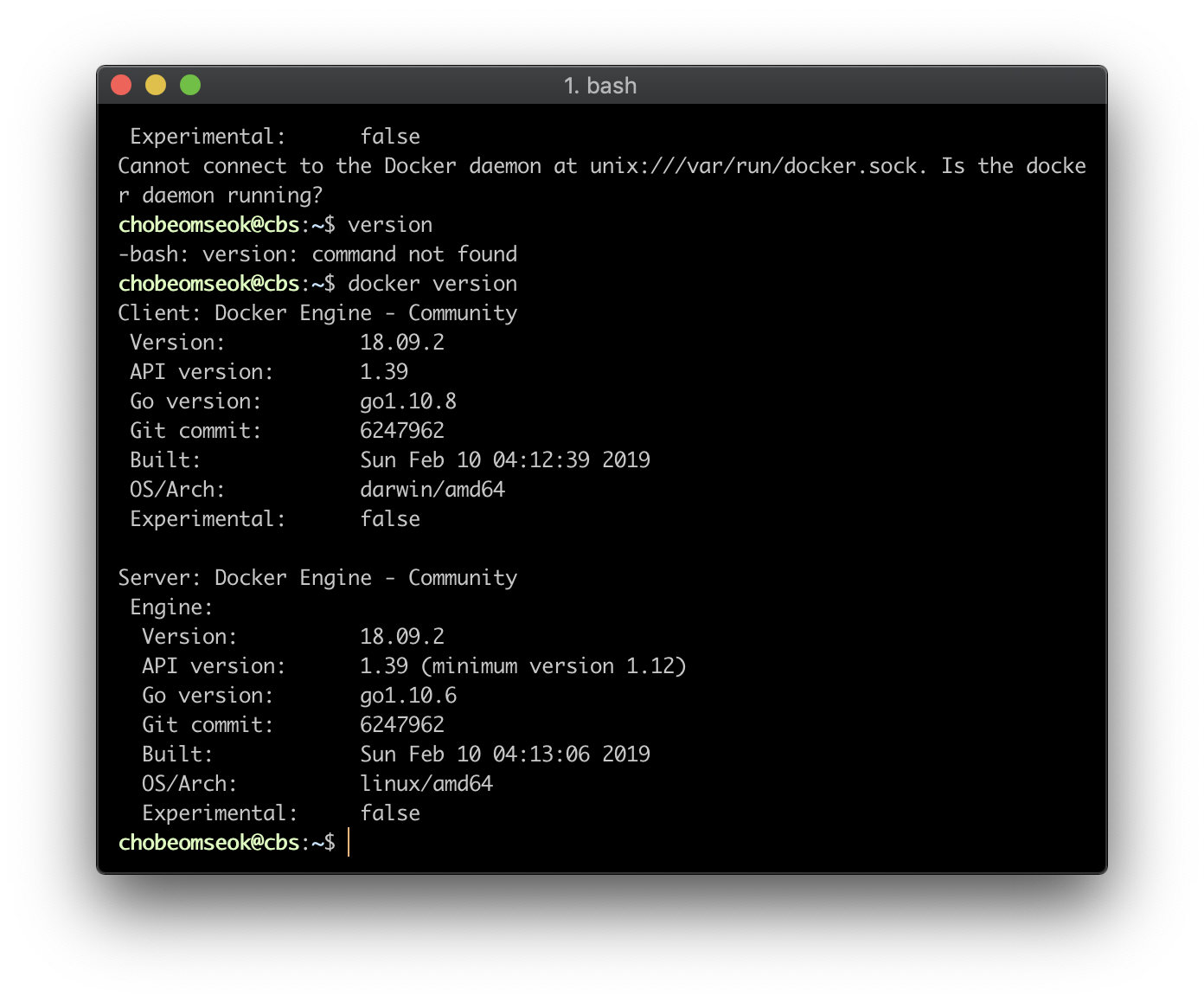
Task: Minimize the terminal with the yellow button
Action: point(156,85)
